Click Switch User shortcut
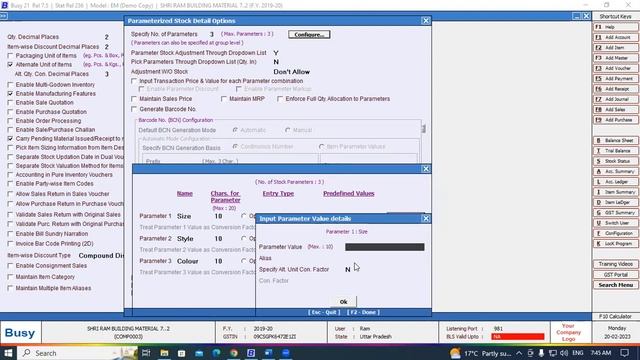The width and height of the screenshot is (640, 360). coord(616,223)
